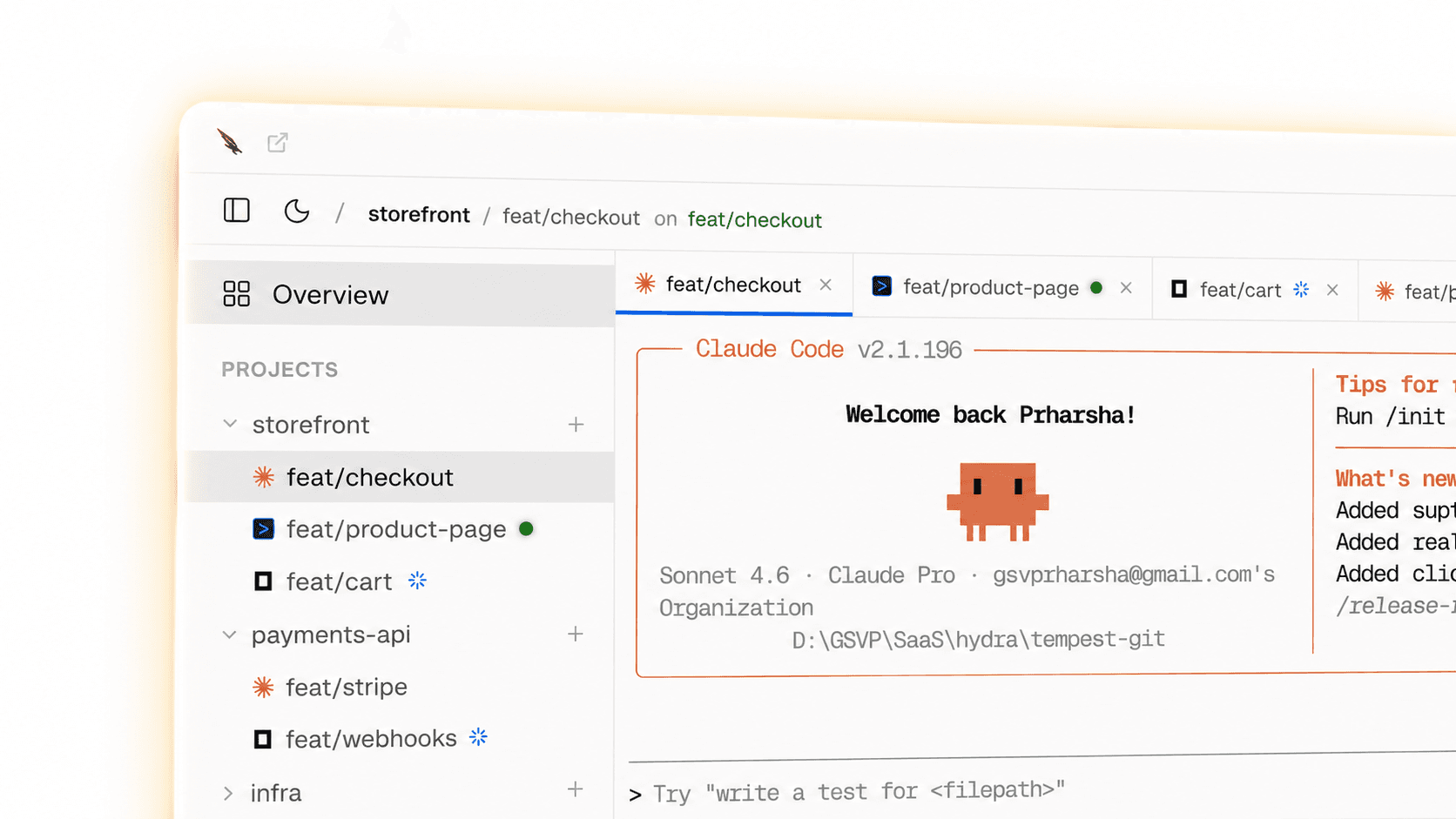Click the storefront project name
This screenshot has height=819, width=1456.
coord(311,425)
